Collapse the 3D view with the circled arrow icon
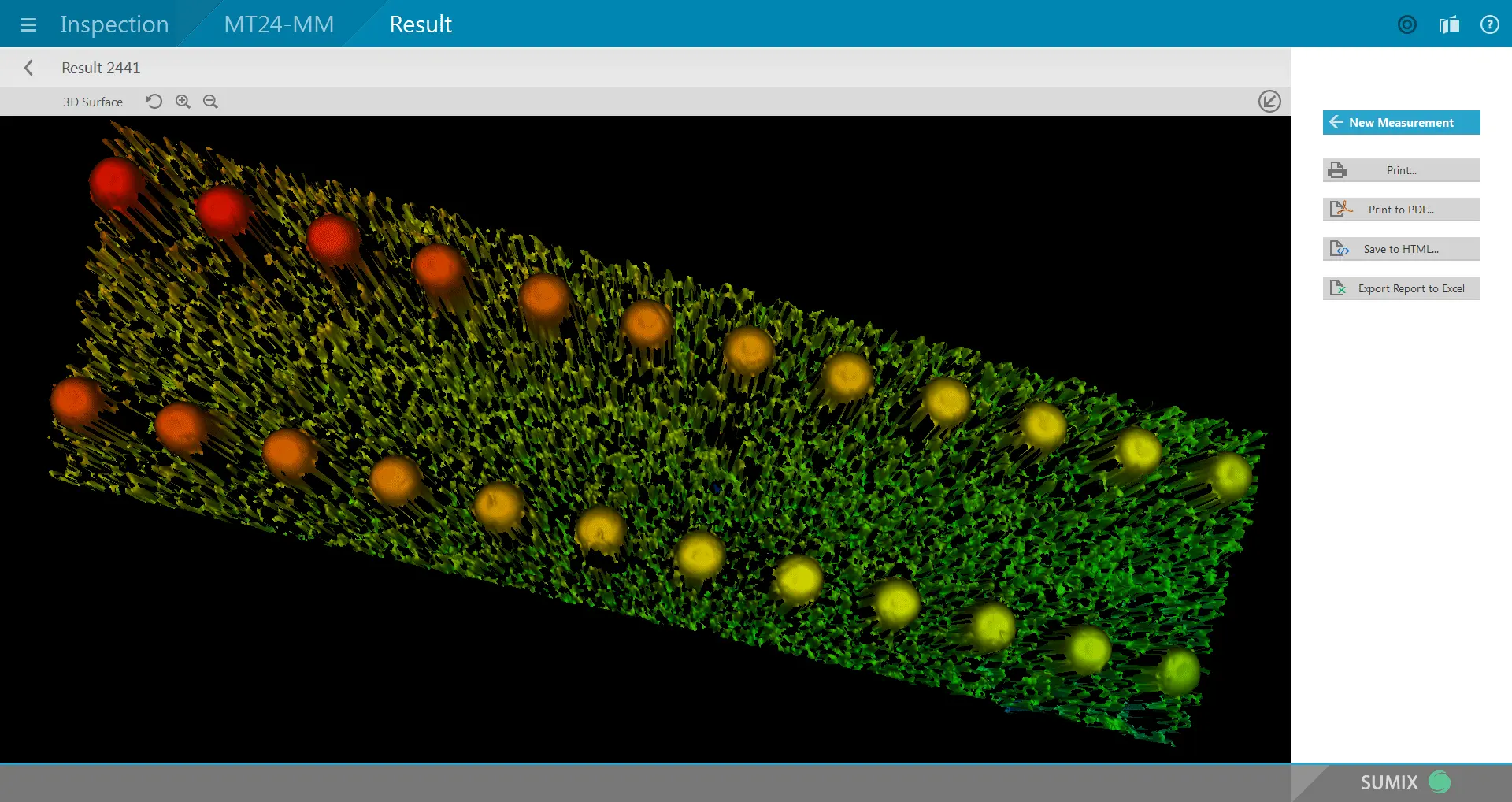Viewport: 1512px width, 802px height. tap(1269, 102)
